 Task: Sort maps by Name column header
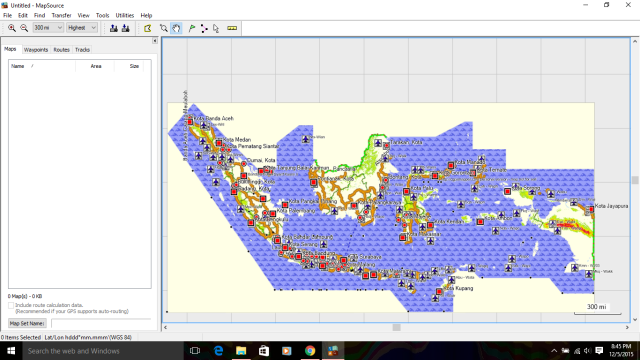coord(42,66)
